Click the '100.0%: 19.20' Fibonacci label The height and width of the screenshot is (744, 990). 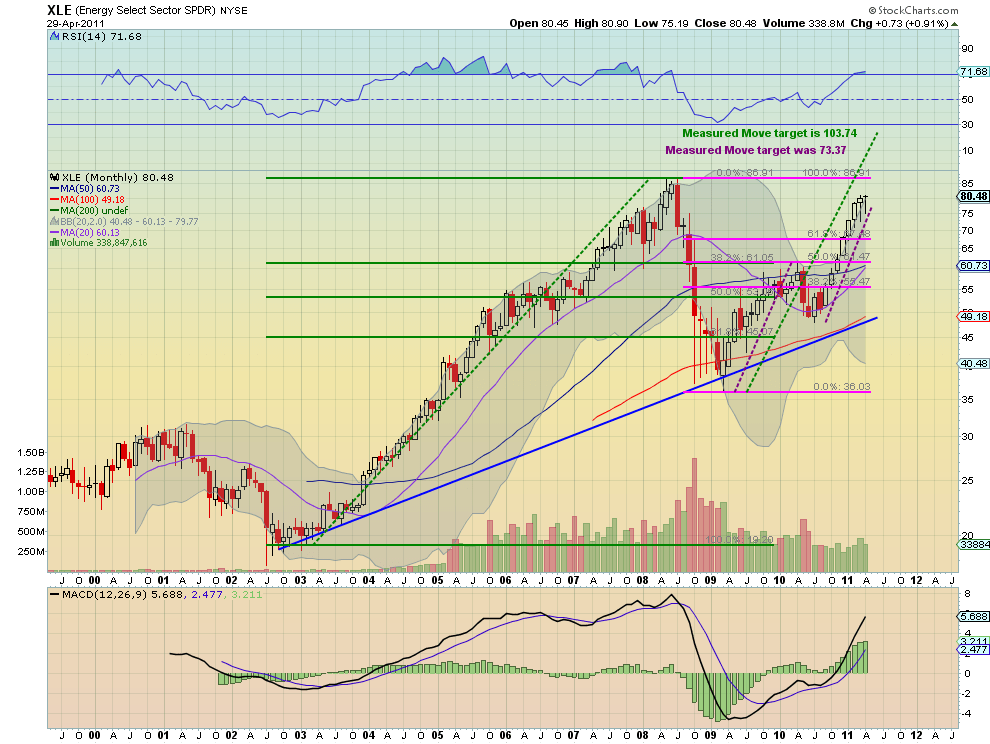point(739,539)
